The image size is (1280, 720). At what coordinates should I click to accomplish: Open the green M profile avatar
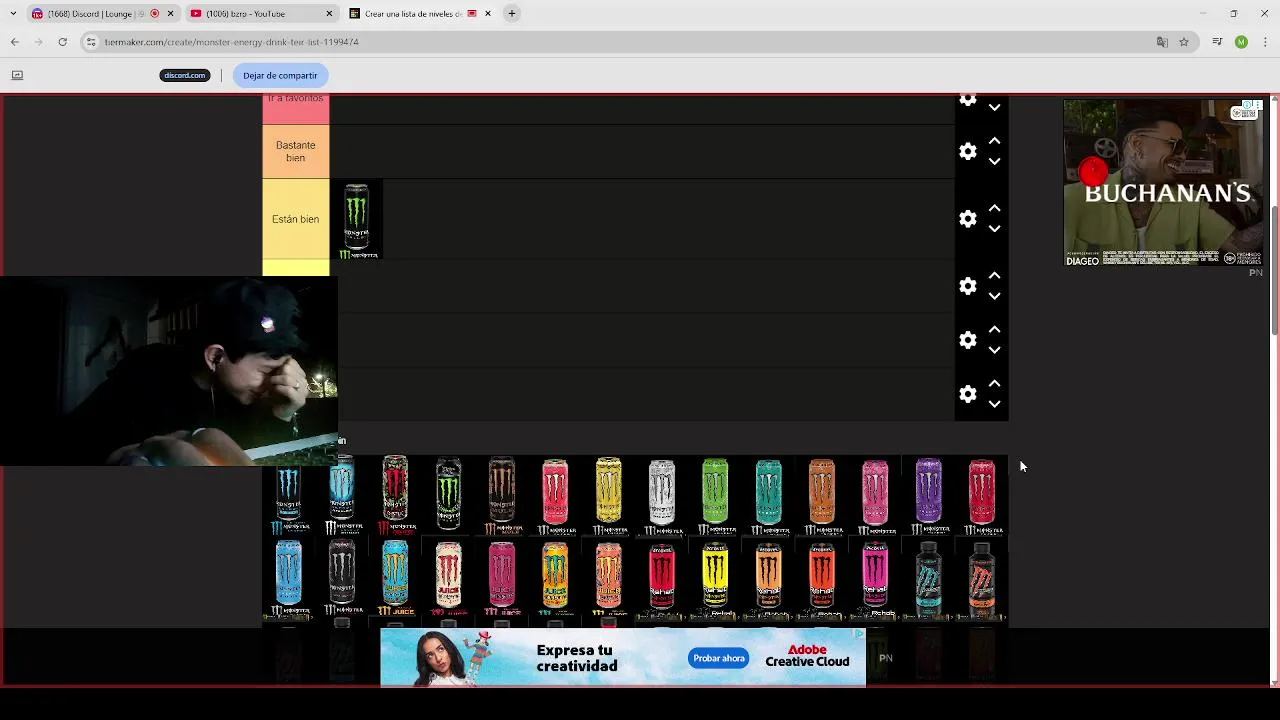(1241, 42)
